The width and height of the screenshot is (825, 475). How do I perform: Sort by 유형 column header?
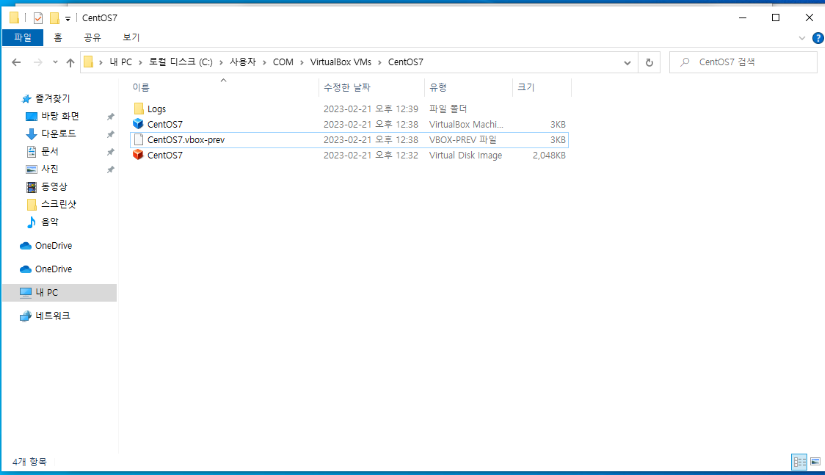click(438, 87)
